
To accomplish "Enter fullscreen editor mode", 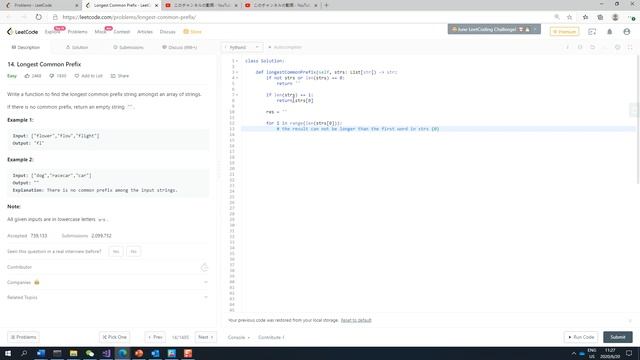I will [x=630, y=47].
